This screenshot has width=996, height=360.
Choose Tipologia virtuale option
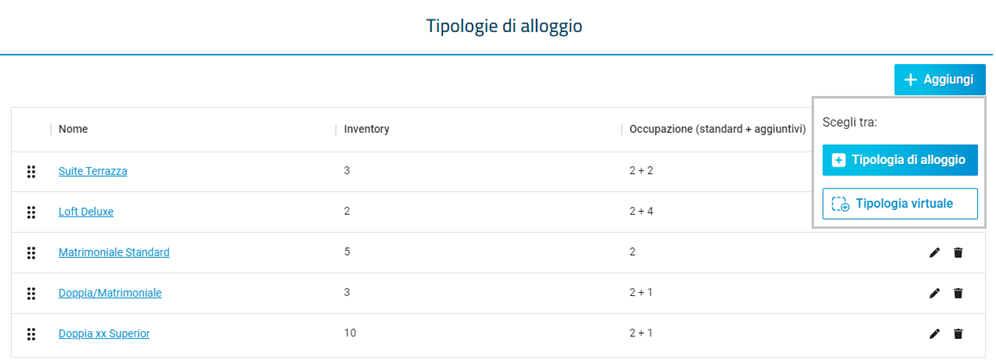click(x=899, y=204)
